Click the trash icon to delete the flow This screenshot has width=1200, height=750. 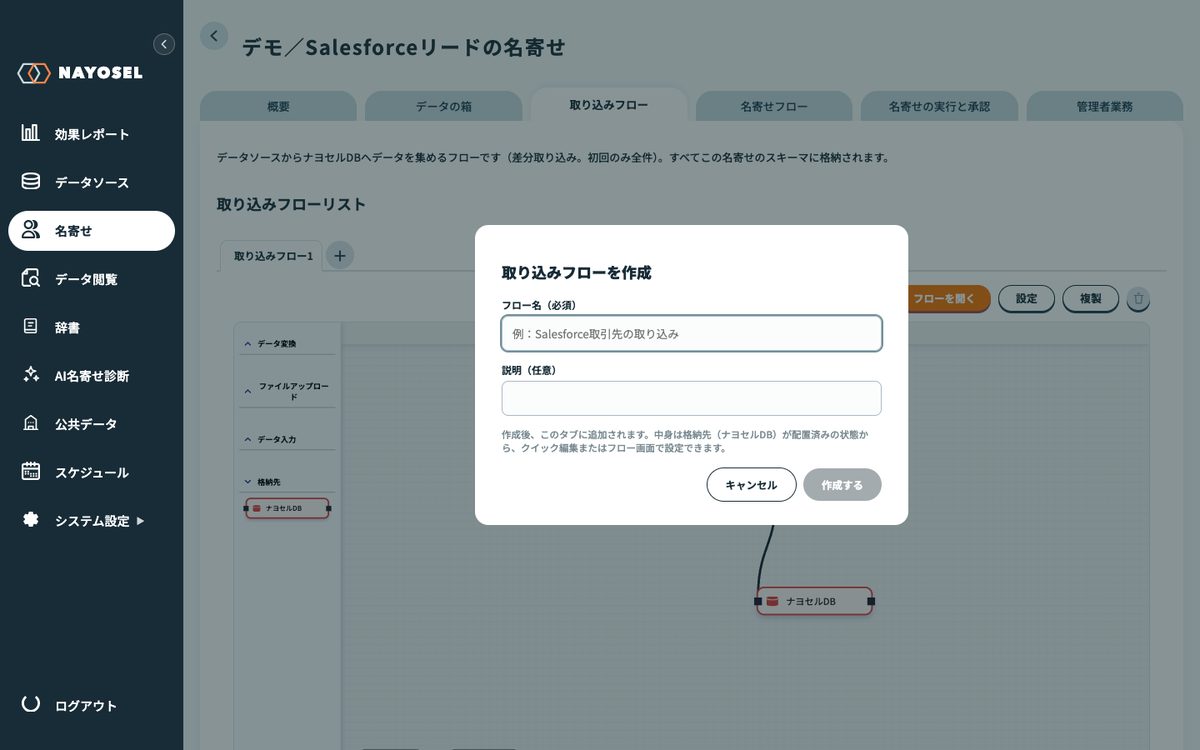pyautogui.click(x=1138, y=298)
